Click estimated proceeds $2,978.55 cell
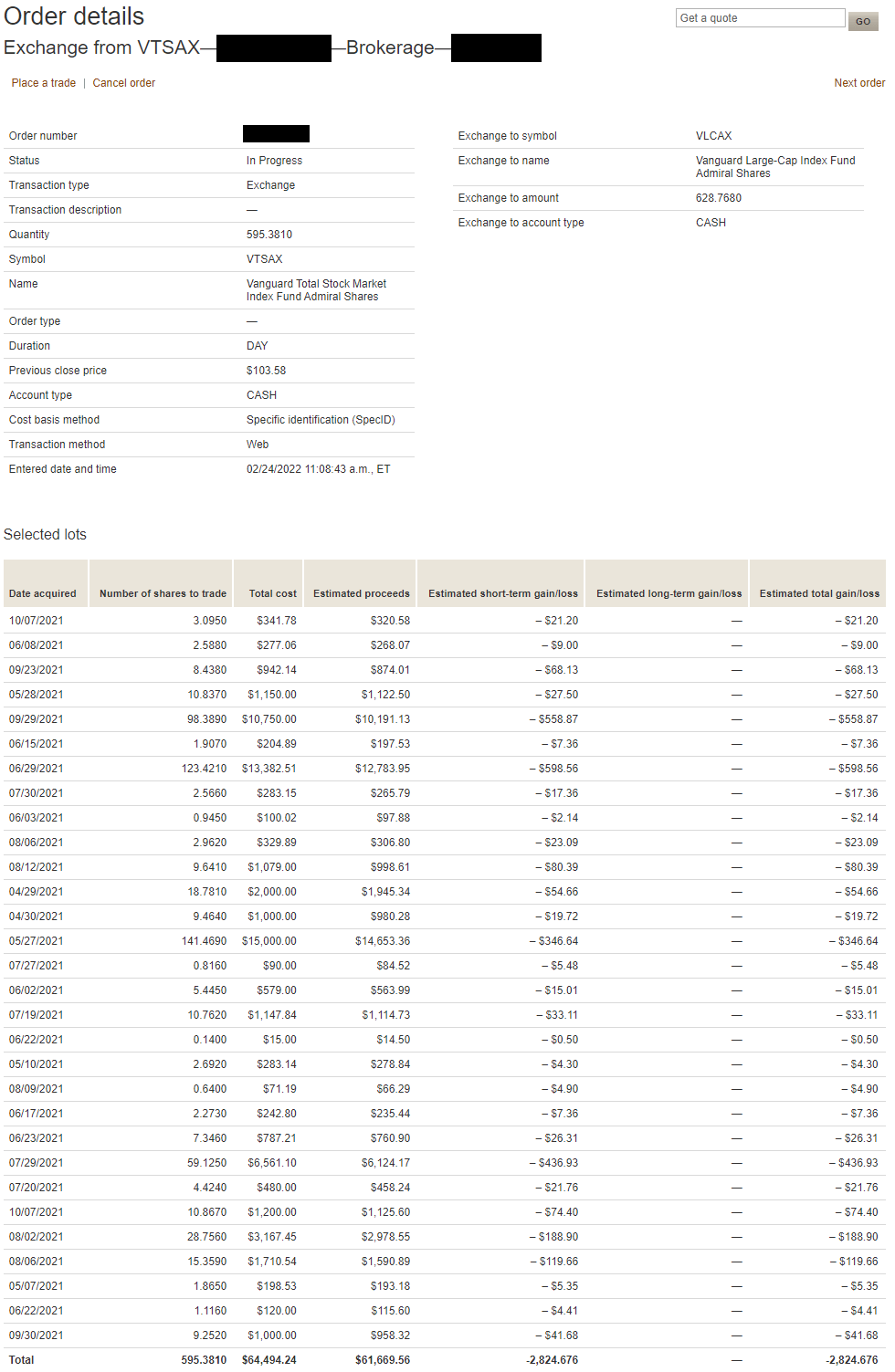895x1372 pixels. tap(386, 1237)
